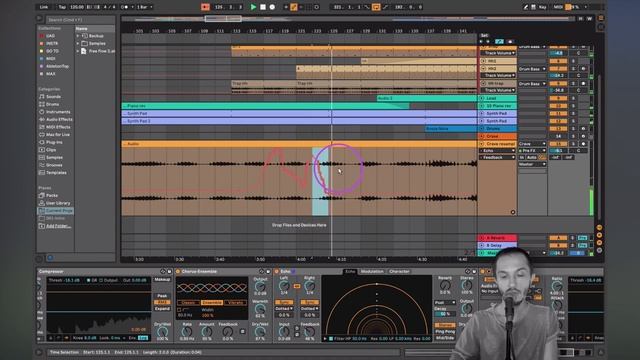Click the Arrangement Record button
This screenshot has height=360, width=640.
pos(272,7)
